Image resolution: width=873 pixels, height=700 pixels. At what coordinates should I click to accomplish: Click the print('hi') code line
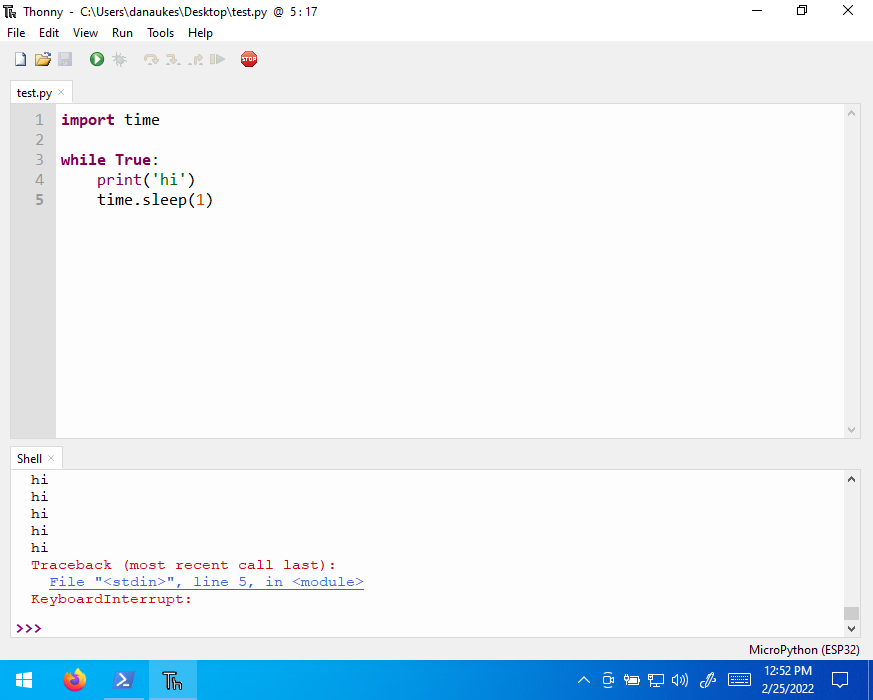(146, 180)
